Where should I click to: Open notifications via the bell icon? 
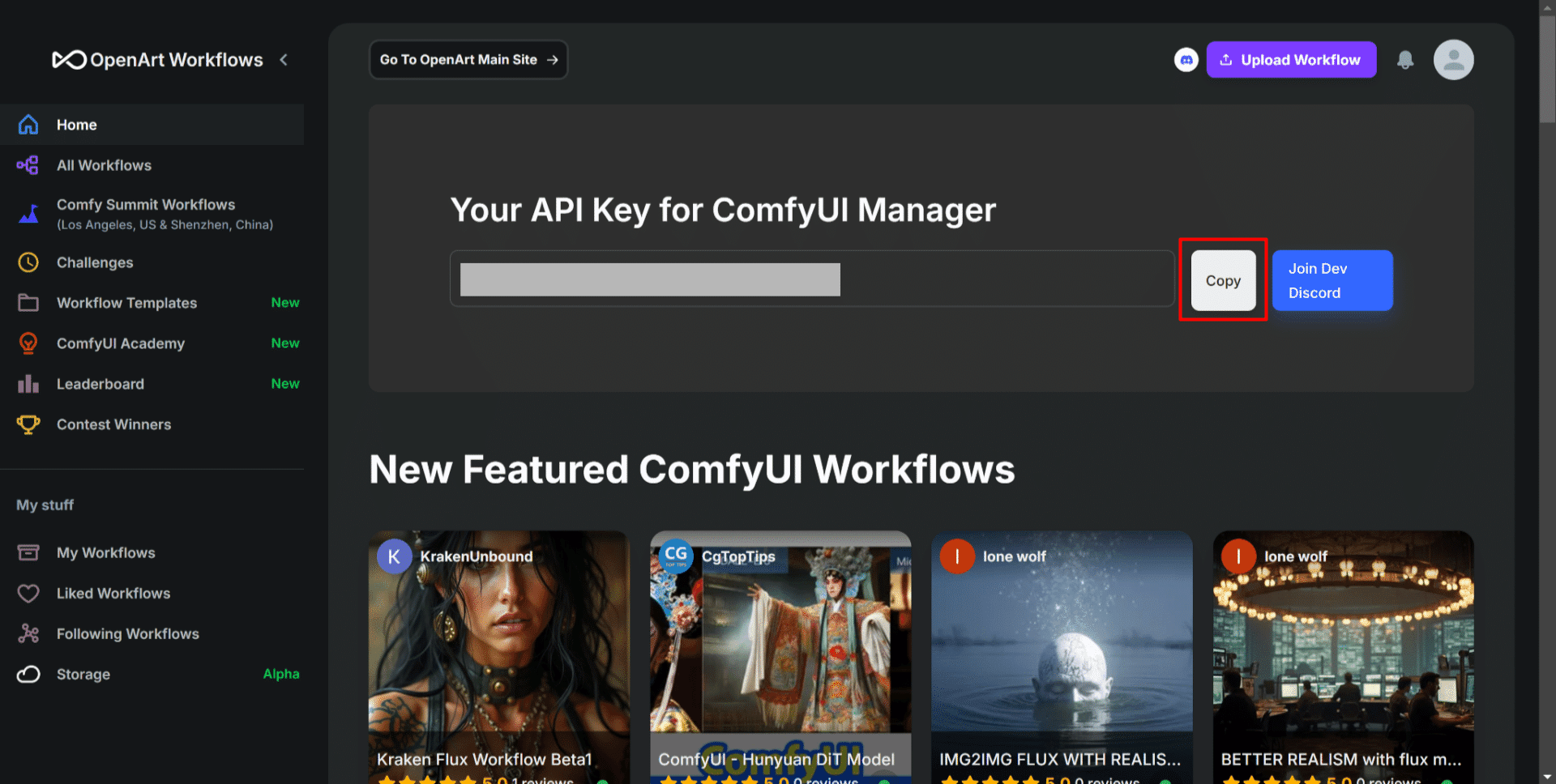coord(1404,59)
